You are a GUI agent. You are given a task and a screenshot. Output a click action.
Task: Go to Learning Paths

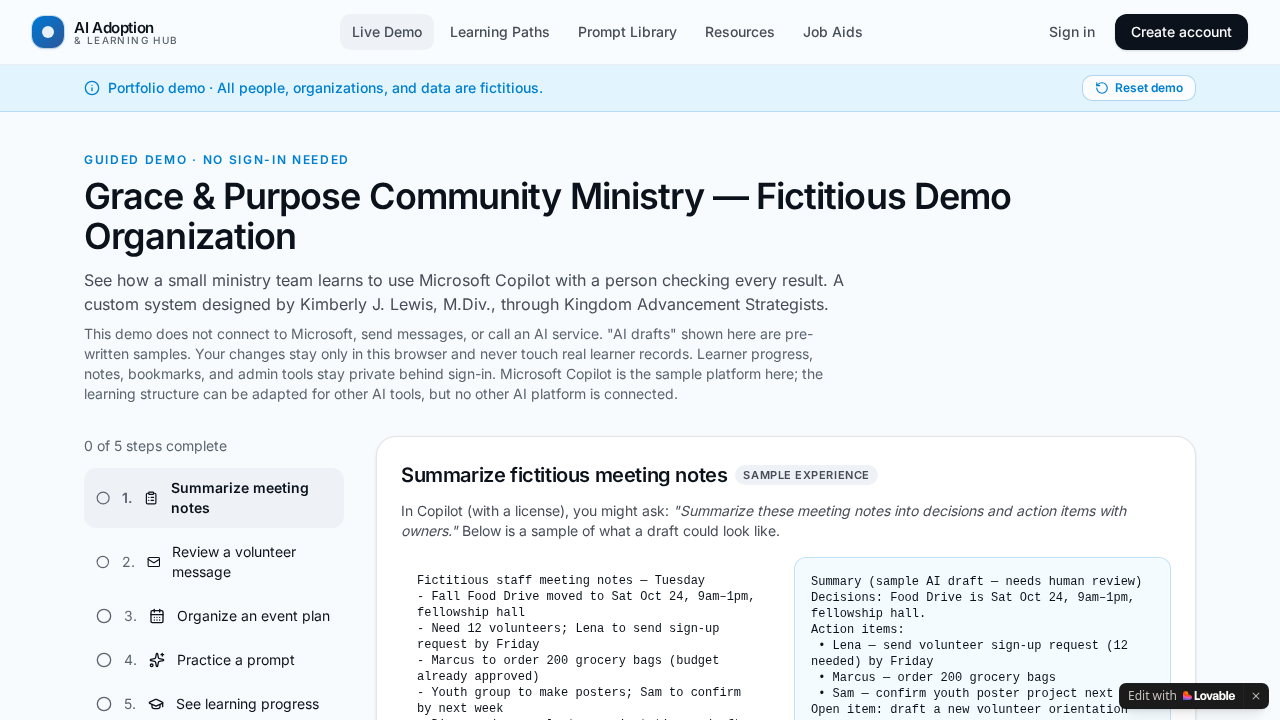[500, 32]
